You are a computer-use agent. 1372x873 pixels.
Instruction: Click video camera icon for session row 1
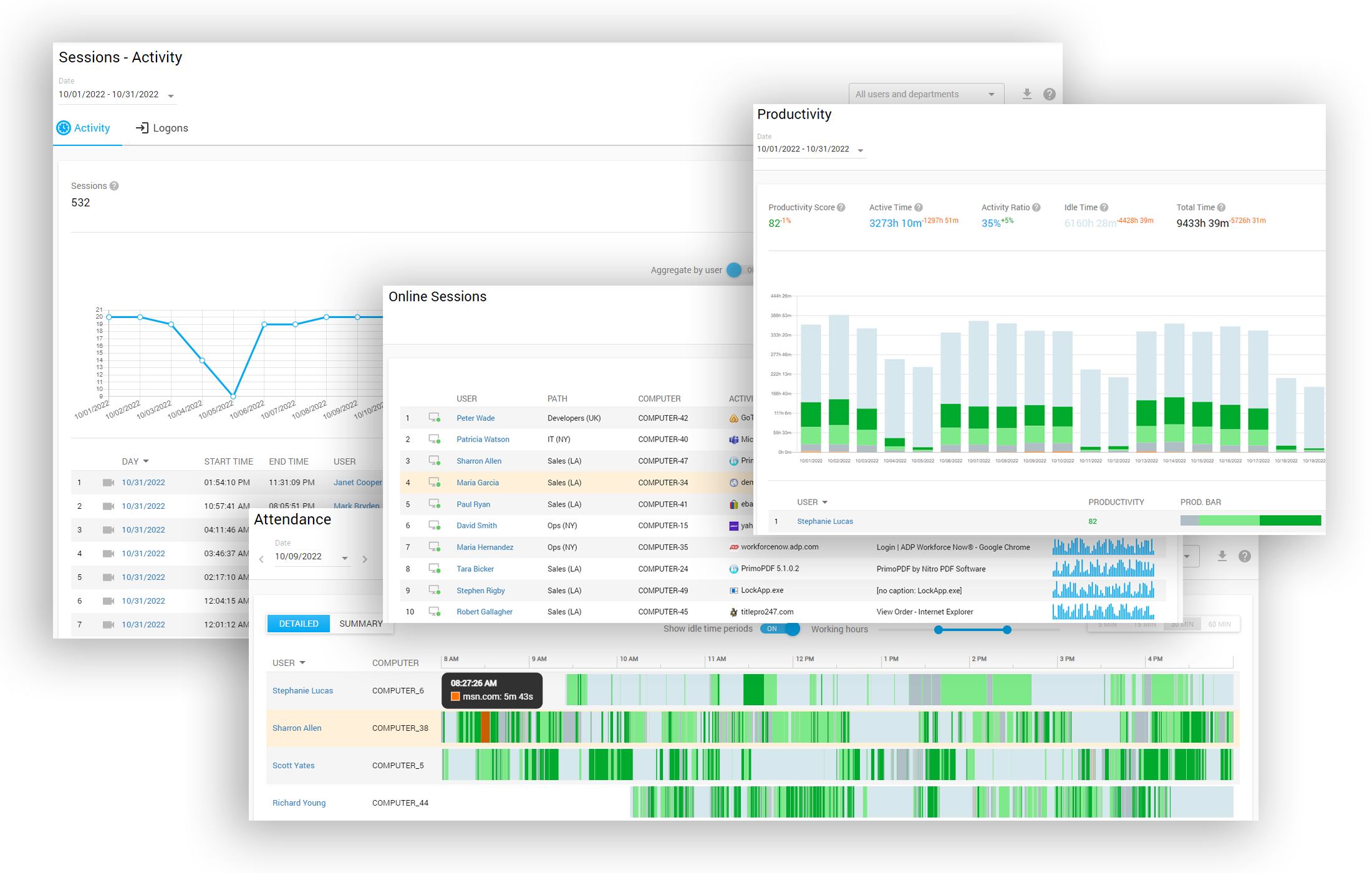[x=109, y=483]
